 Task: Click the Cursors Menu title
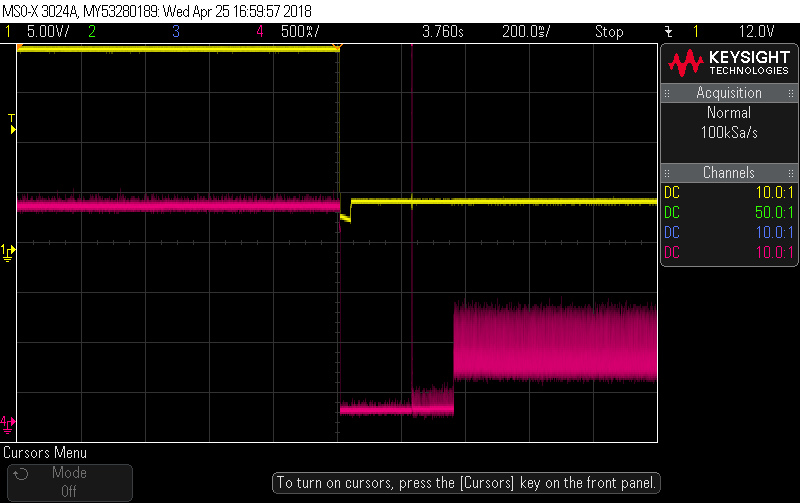tap(45, 452)
